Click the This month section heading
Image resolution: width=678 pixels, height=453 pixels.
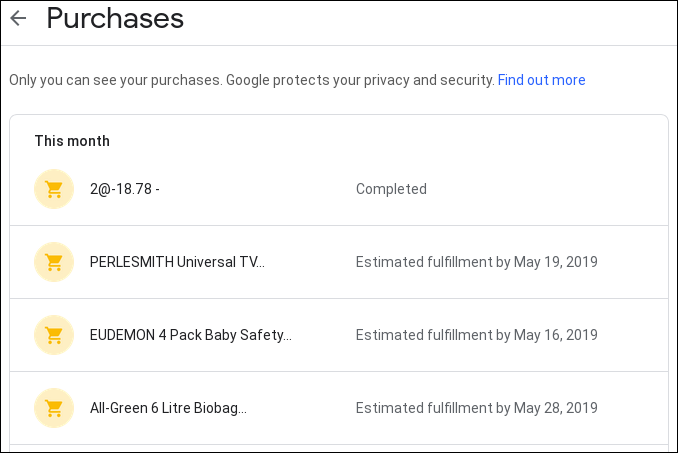pos(72,141)
